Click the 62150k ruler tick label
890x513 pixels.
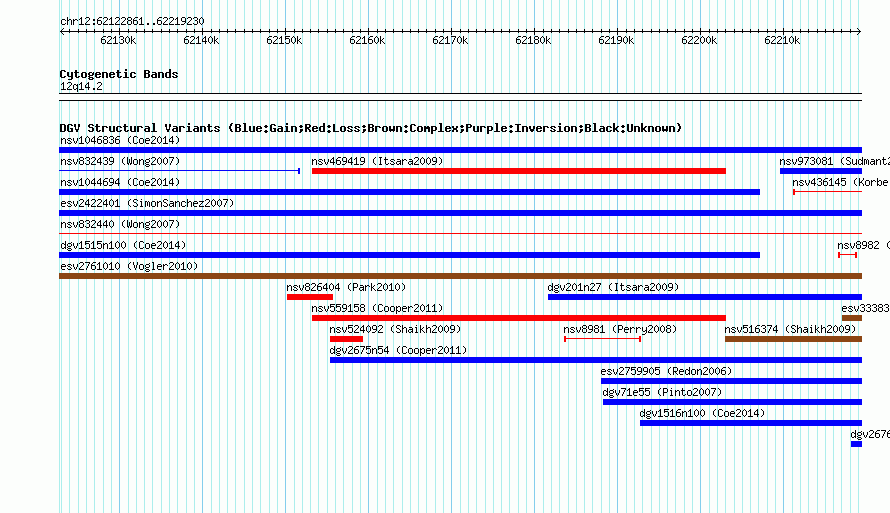(284, 40)
